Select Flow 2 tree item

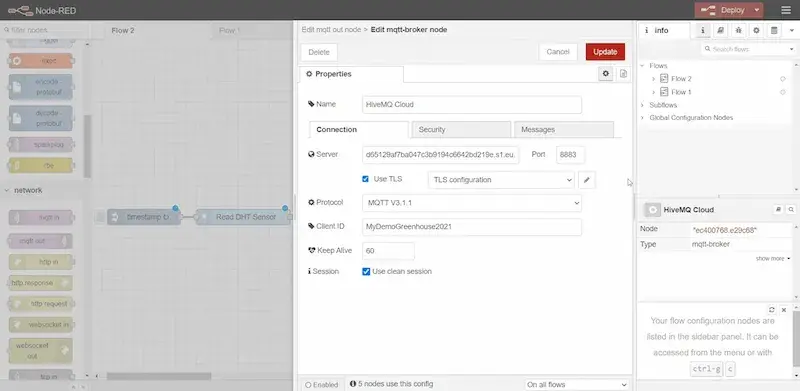coord(681,79)
